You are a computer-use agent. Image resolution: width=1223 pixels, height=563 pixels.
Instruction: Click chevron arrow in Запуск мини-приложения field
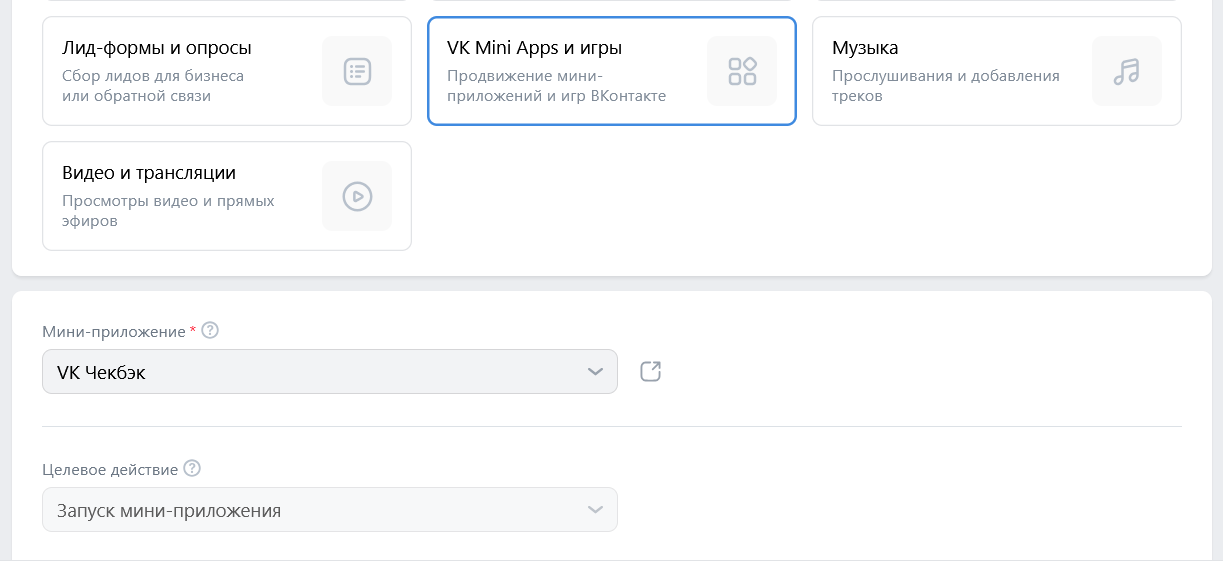point(595,510)
